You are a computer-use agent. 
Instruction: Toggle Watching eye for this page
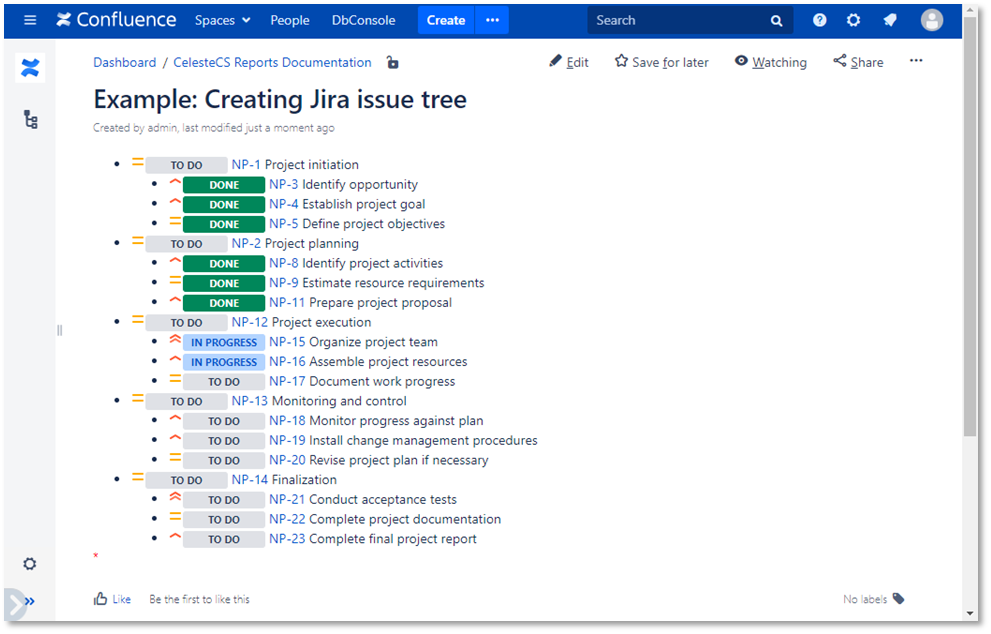[741, 61]
